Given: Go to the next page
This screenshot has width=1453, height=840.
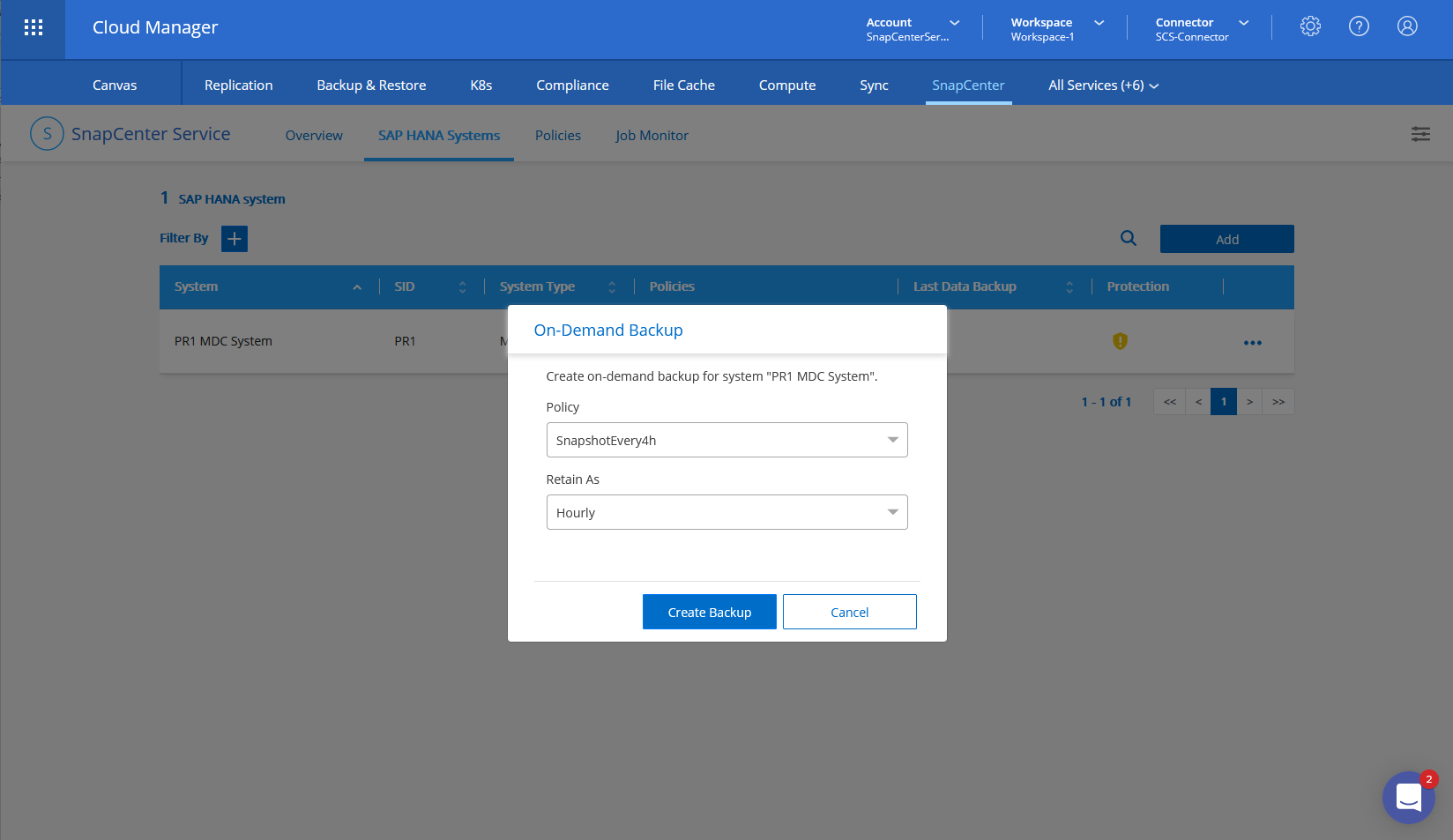Looking at the screenshot, I should 1249,402.
